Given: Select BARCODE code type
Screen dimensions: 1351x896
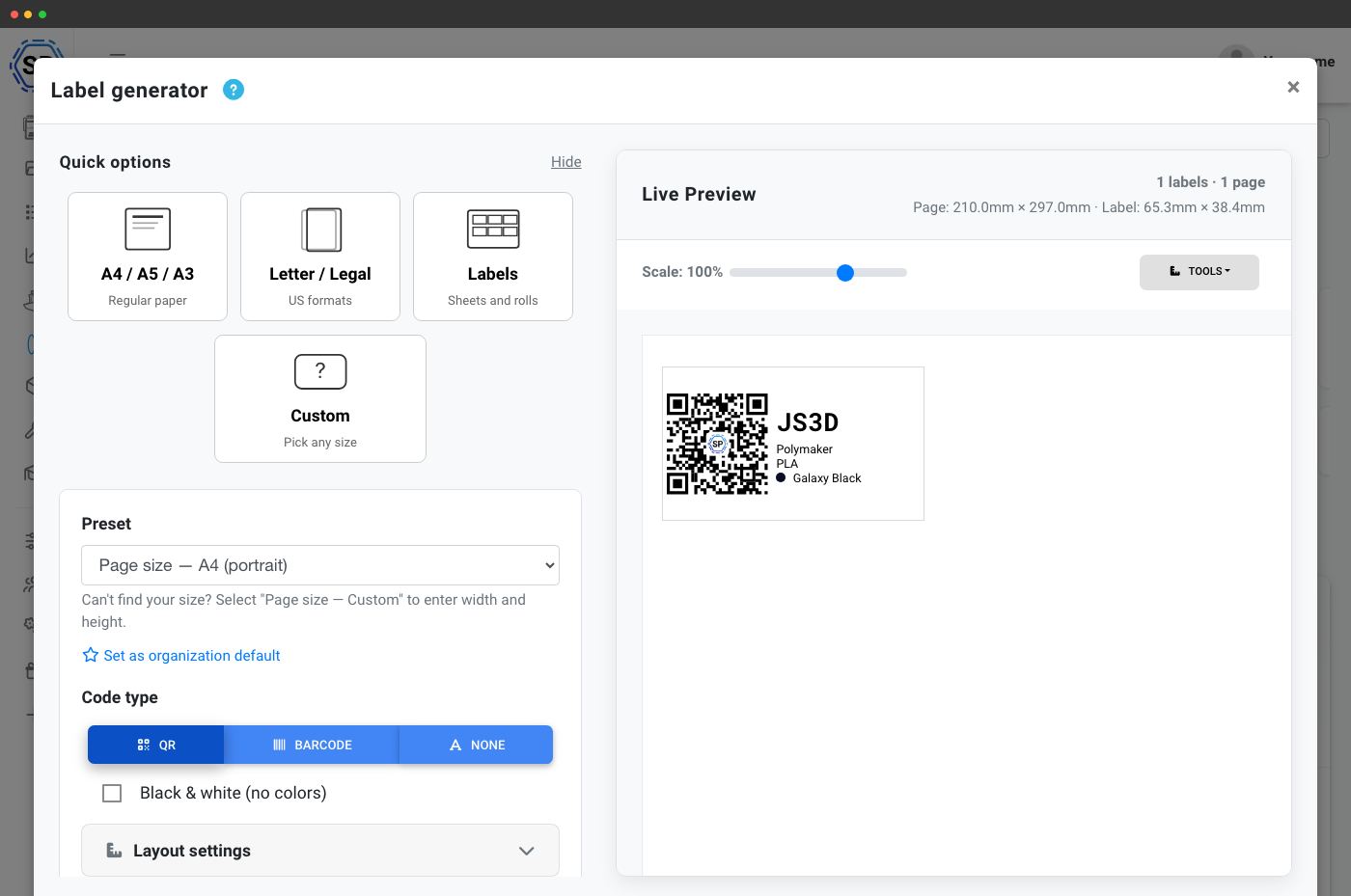Looking at the screenshot, I should pos(311,745).
